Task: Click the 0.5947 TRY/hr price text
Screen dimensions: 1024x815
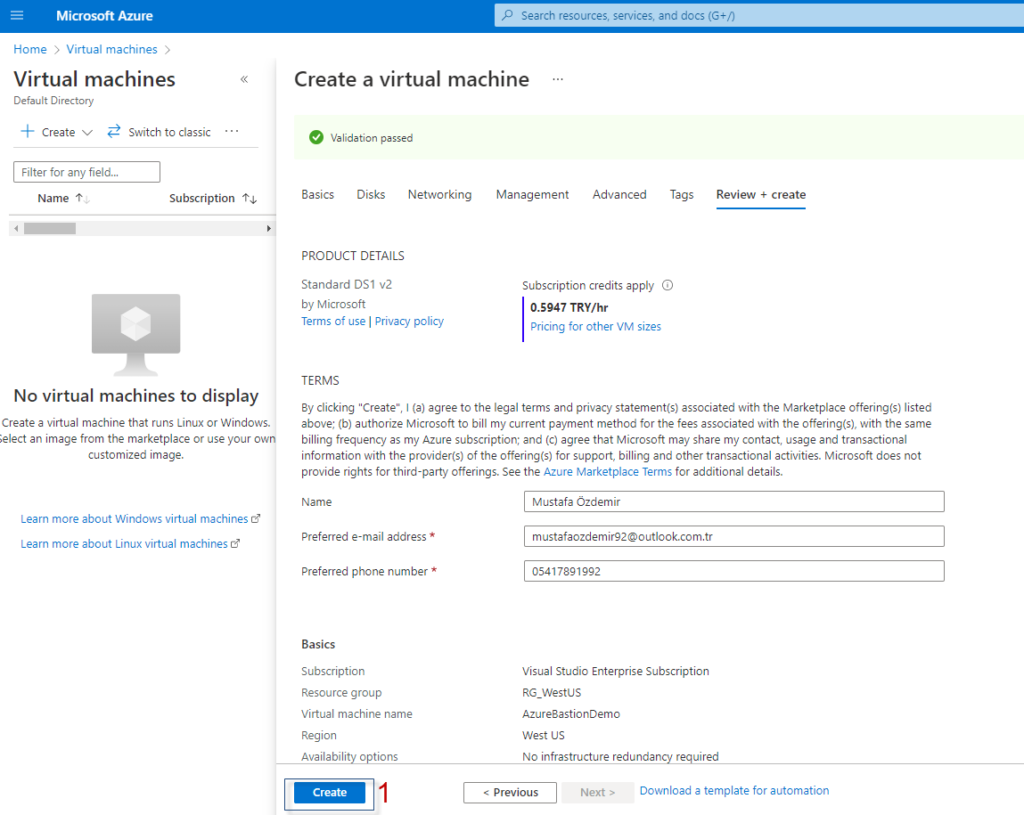Action: pos(569,308)
